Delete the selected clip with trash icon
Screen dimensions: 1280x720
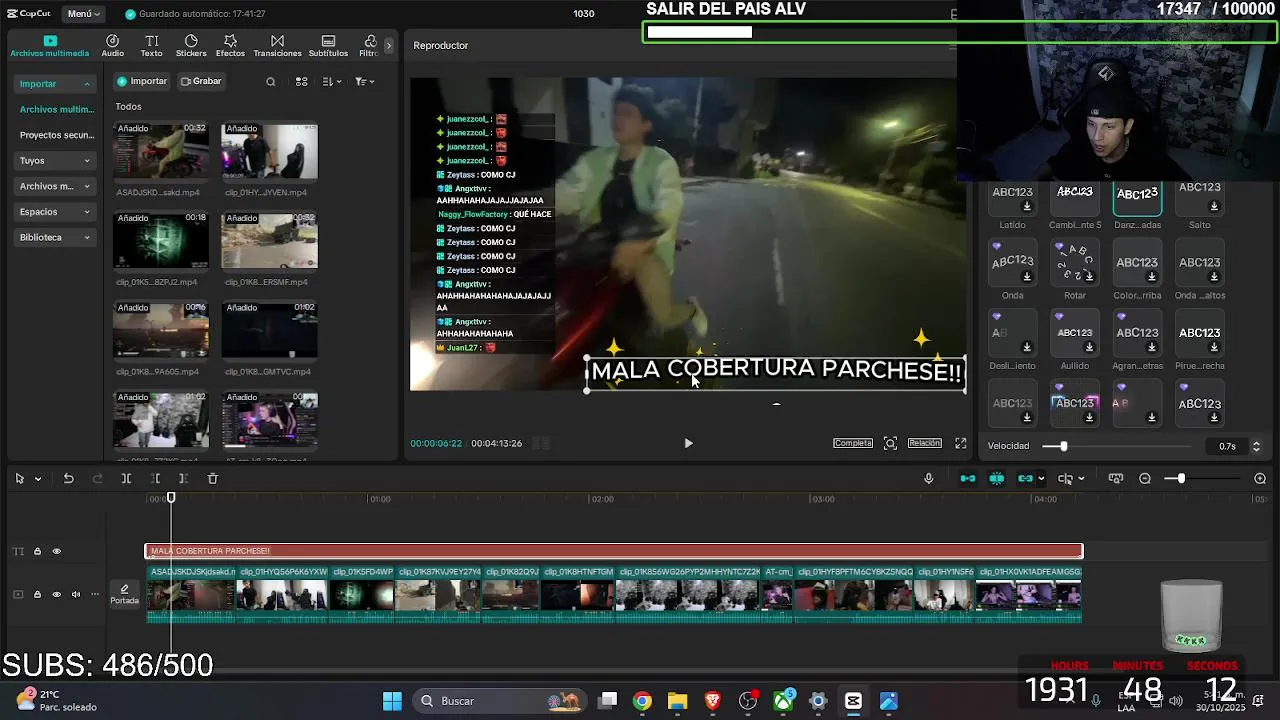[212, 479]
